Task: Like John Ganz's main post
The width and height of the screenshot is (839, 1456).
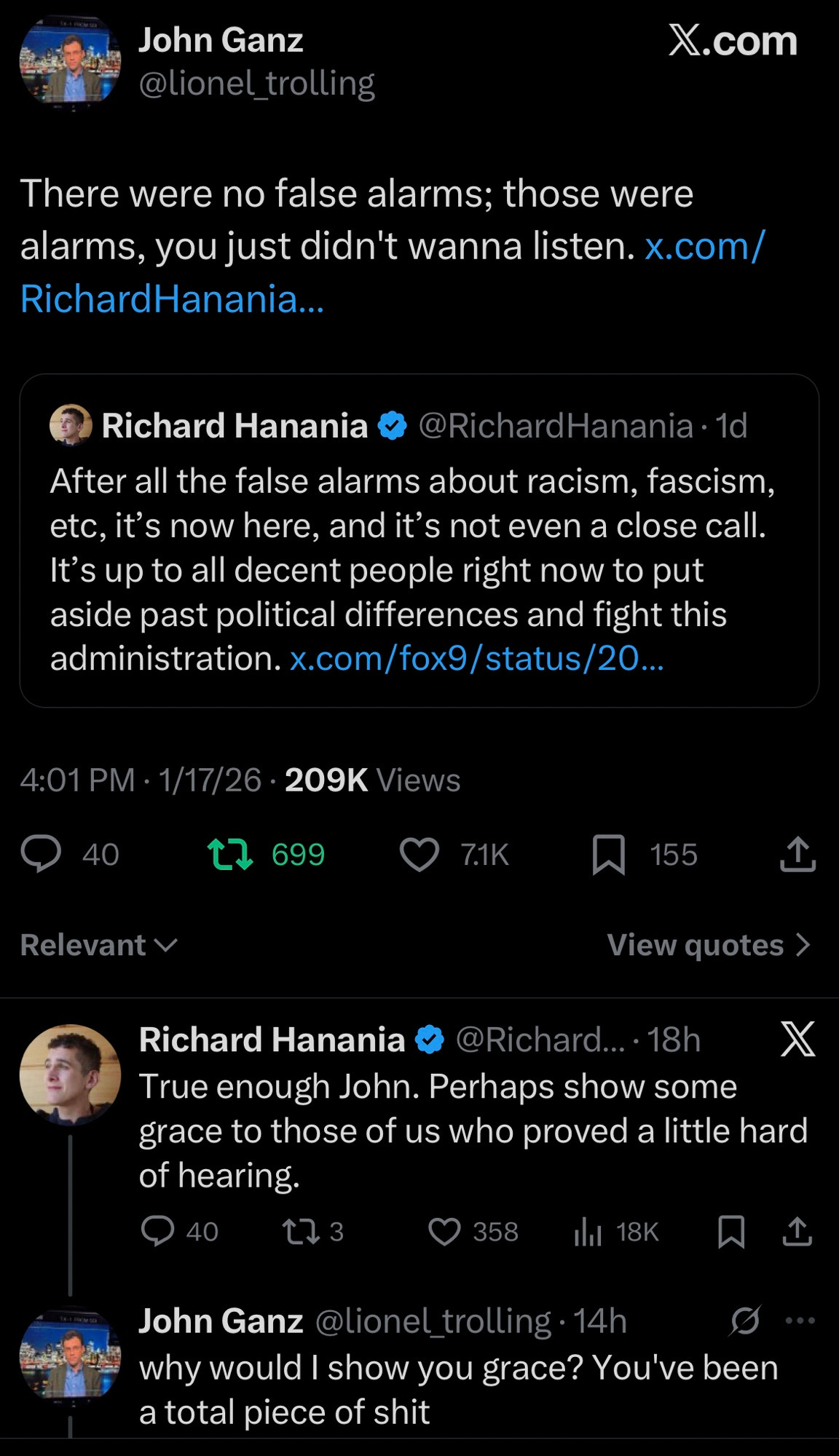Action: (x=419, y=854)
